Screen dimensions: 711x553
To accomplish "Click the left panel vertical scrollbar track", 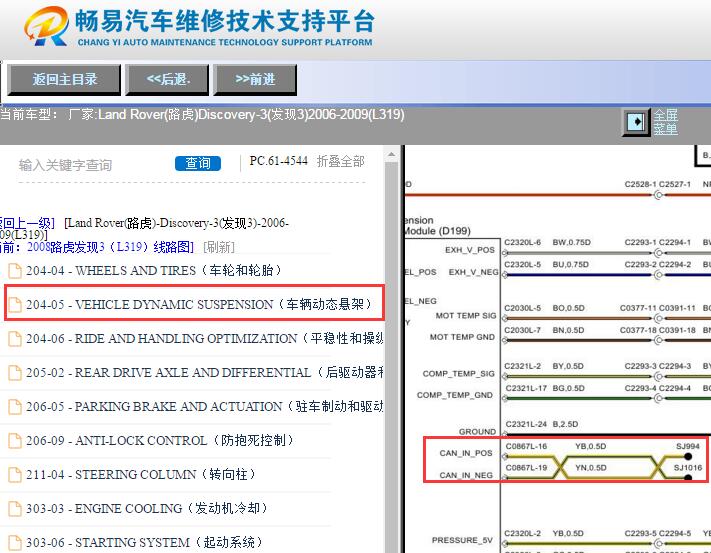I will 391,358.
